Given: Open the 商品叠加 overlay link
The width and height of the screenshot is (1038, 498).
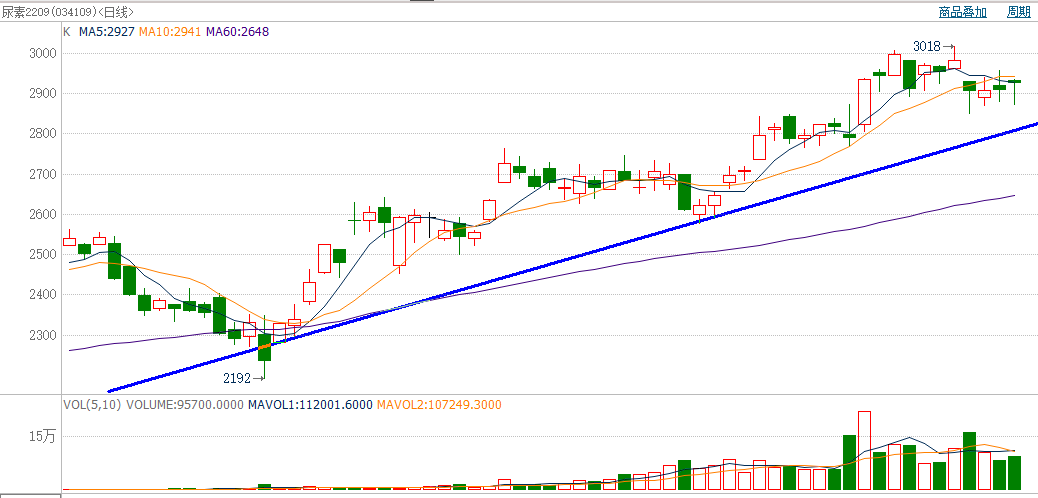Looking at the screenshot, I should (x=962, y=12).
